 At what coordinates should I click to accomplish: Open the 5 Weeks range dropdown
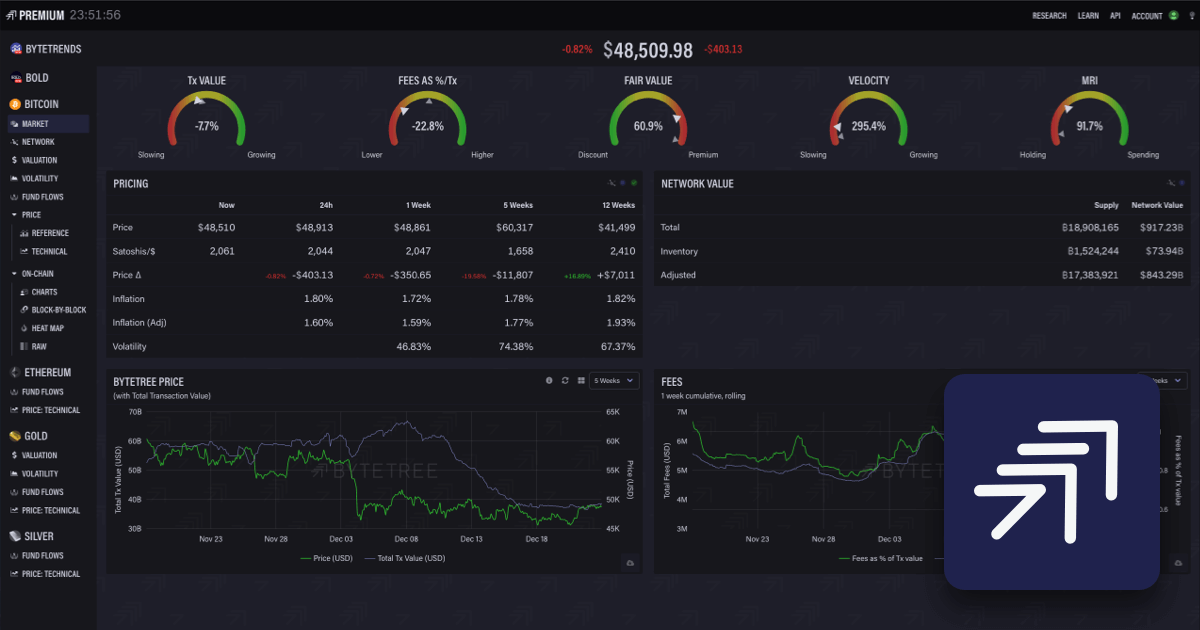tap(613, 380)
